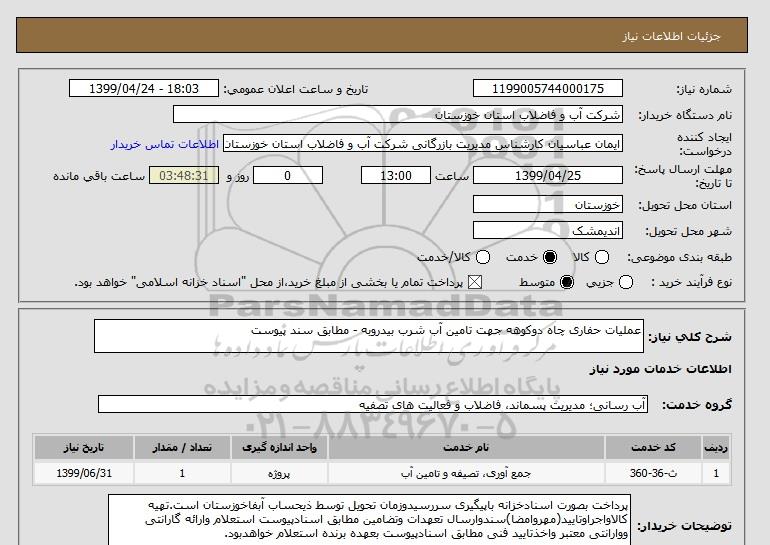Click the ساعت باقی مانده label
The image size is (770, 545).
pos(99,176)
